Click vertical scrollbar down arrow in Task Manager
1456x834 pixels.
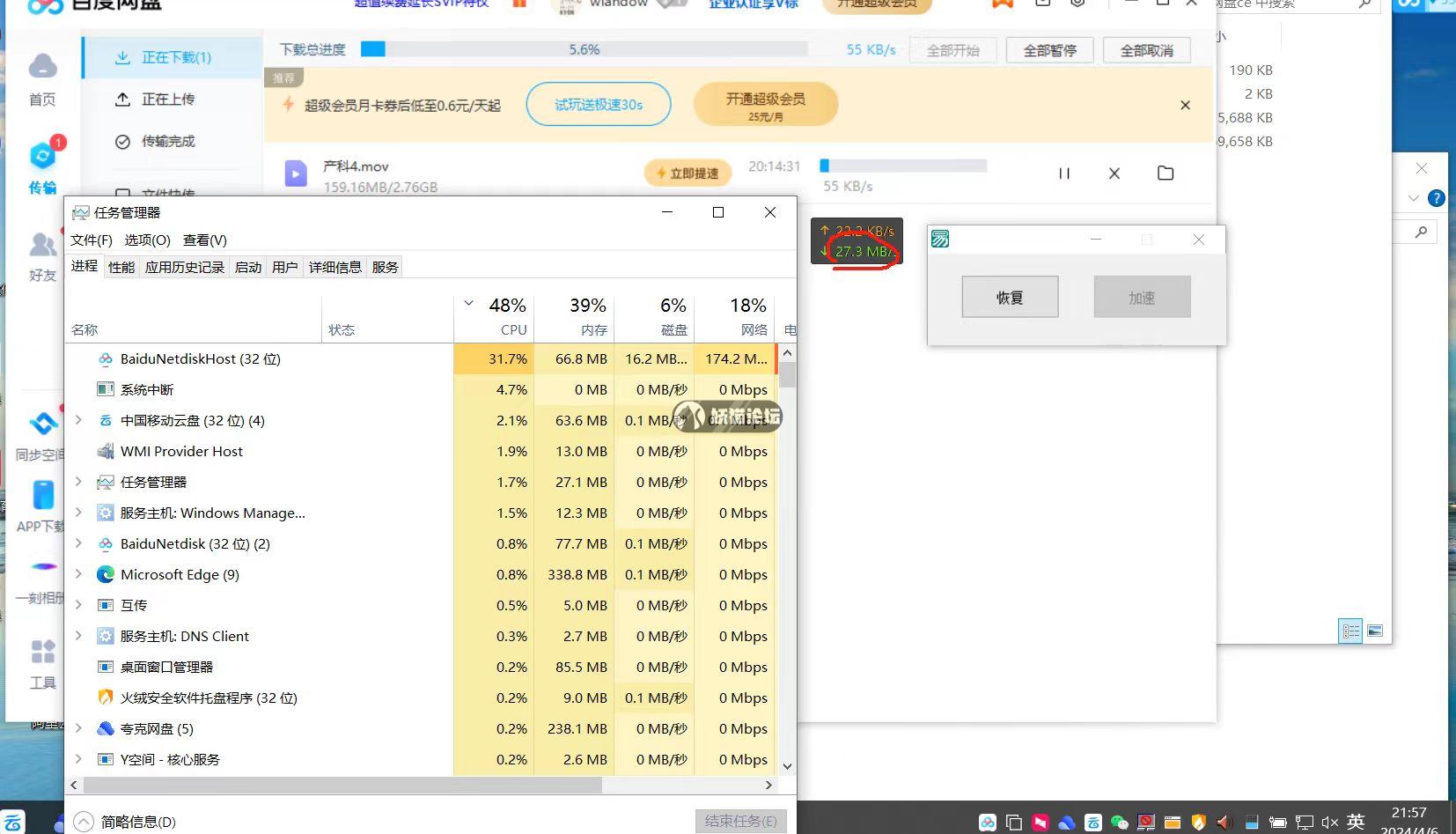pyautogui.click(x=788, y=766)
